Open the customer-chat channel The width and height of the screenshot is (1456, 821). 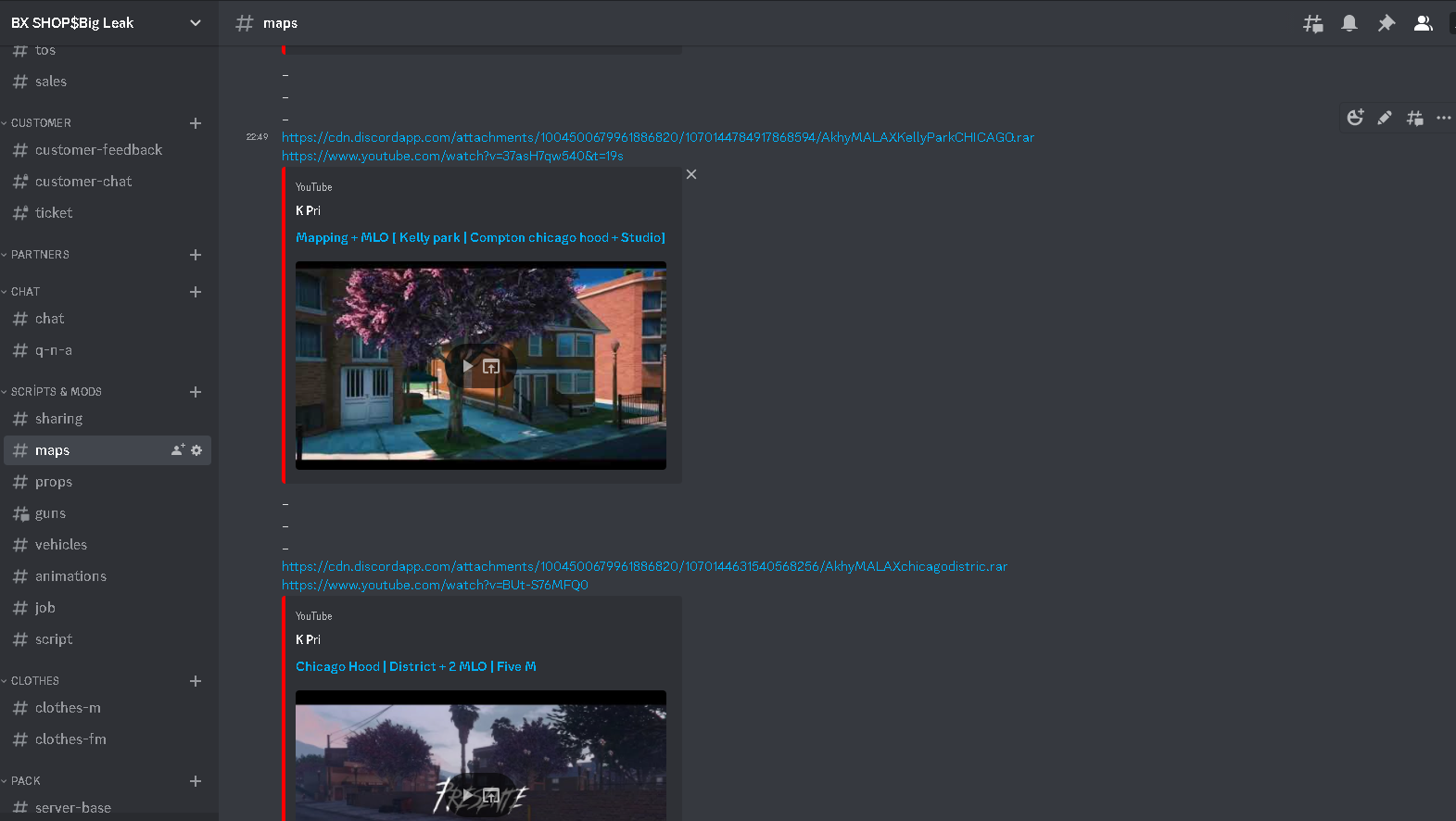pyautogui.click(x=108, y=182)
